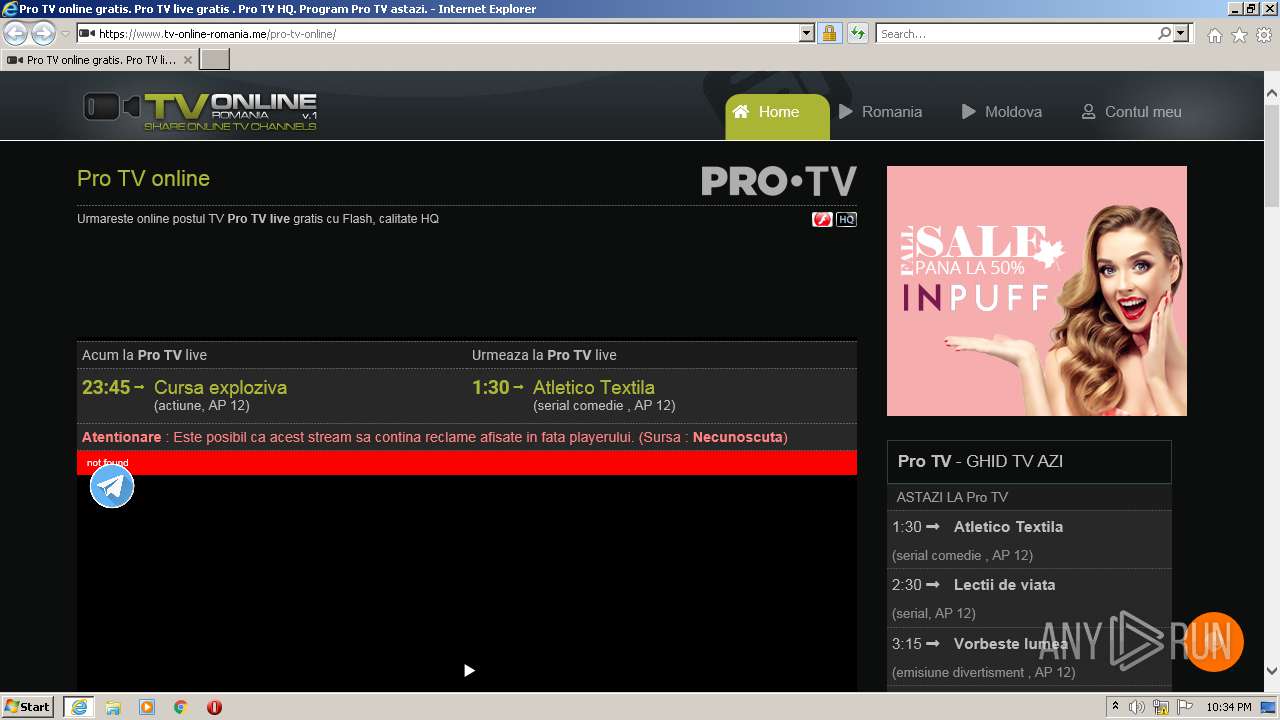1280x720 pixels.
Task: Click the page scrollbar up arrow
Action: 1271,94
